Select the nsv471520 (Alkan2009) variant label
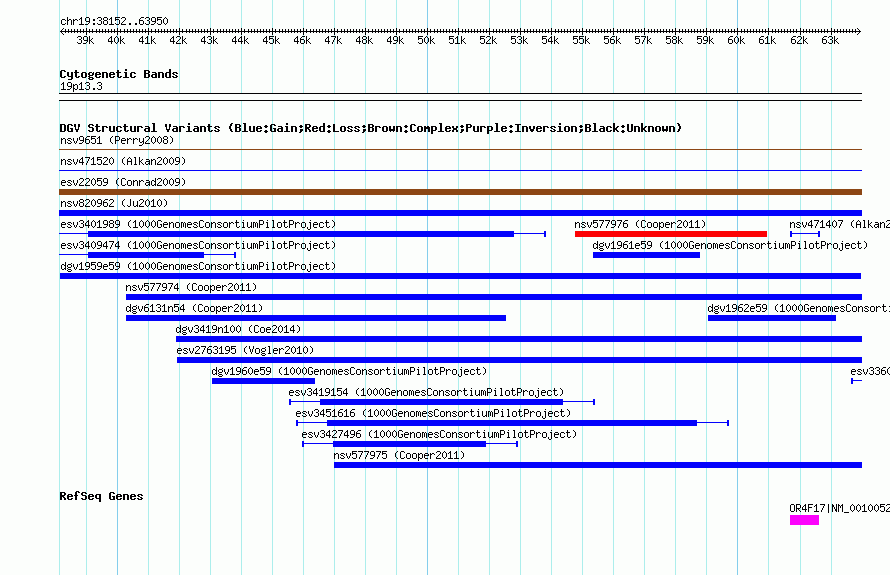 point(123,161)
